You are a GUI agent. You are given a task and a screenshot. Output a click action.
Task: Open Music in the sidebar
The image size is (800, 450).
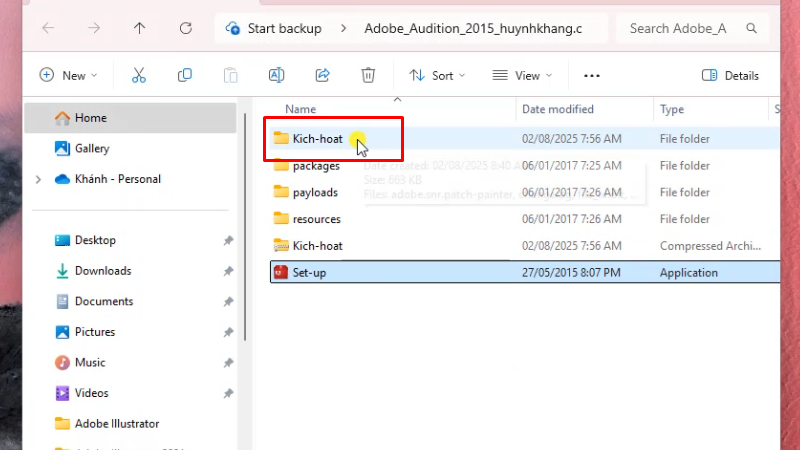(x=90, y=363)
